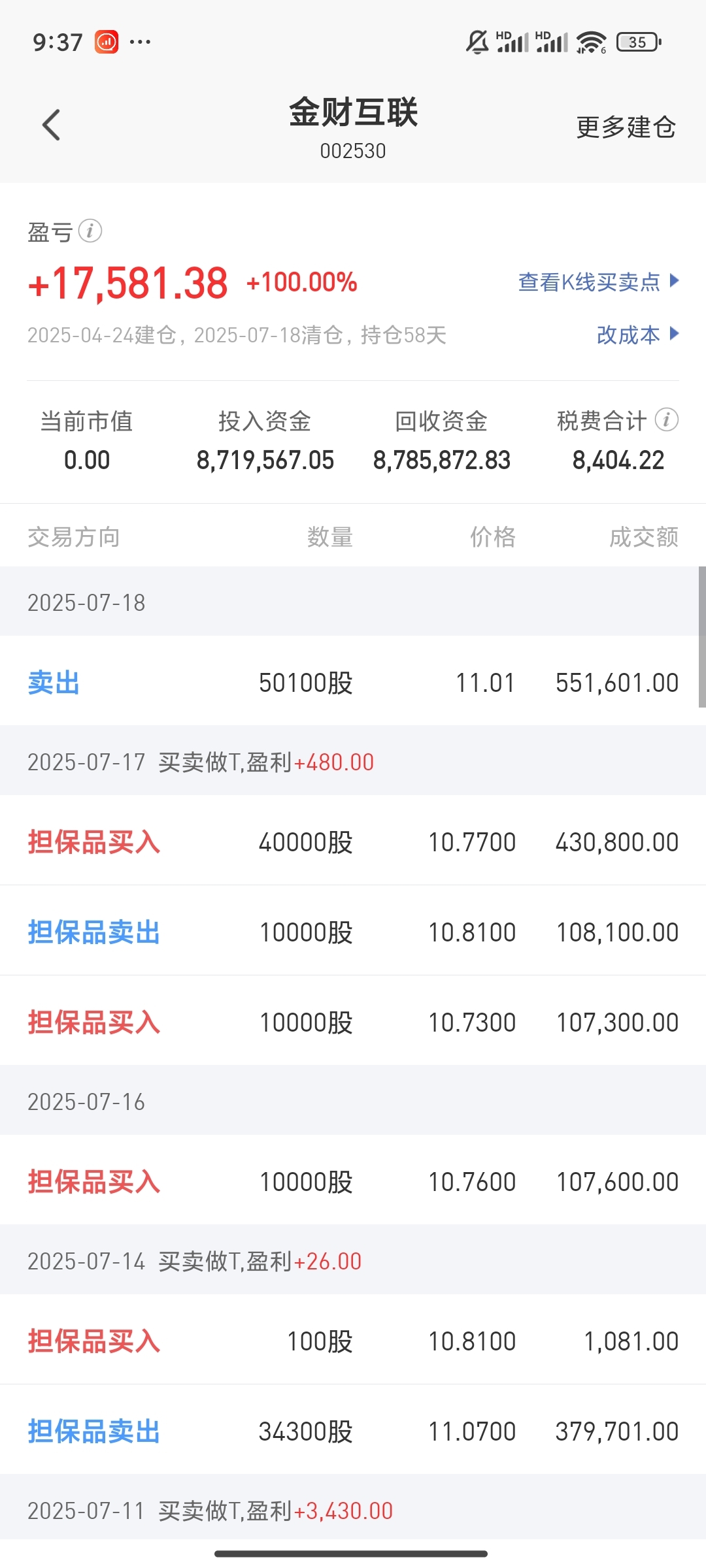The height and width of the screenshot is (1568, 706).
Task: Tap the 107,300.00 amount
Action: [617, 1022]
